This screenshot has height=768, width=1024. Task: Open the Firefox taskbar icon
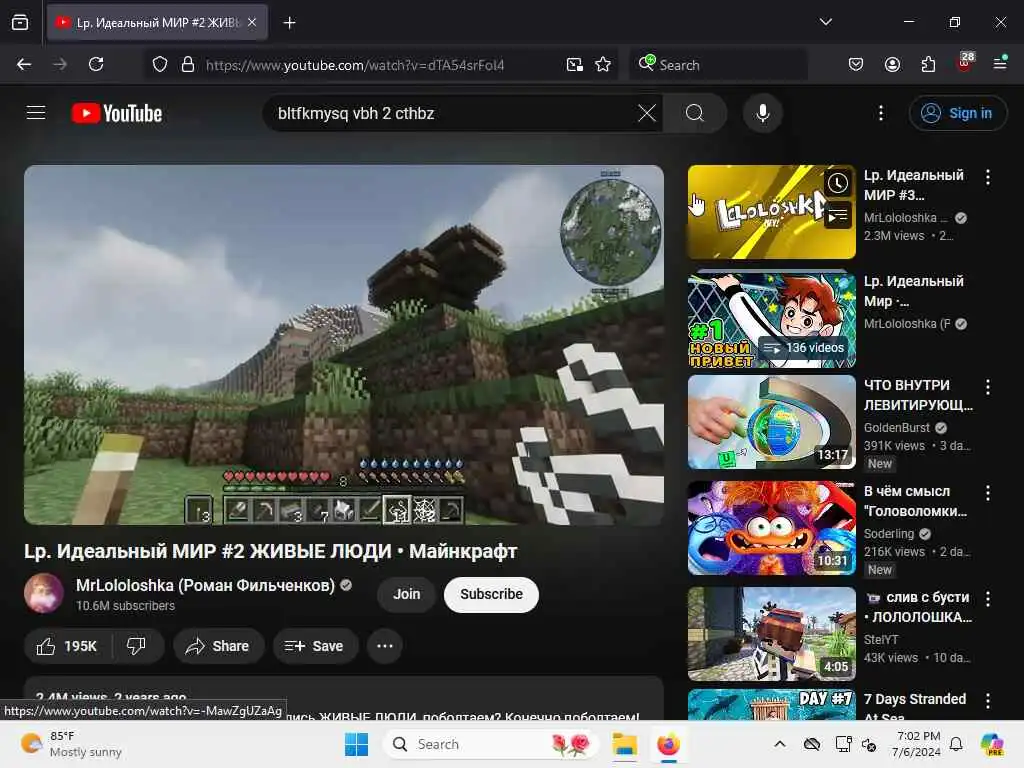point(668,744)
